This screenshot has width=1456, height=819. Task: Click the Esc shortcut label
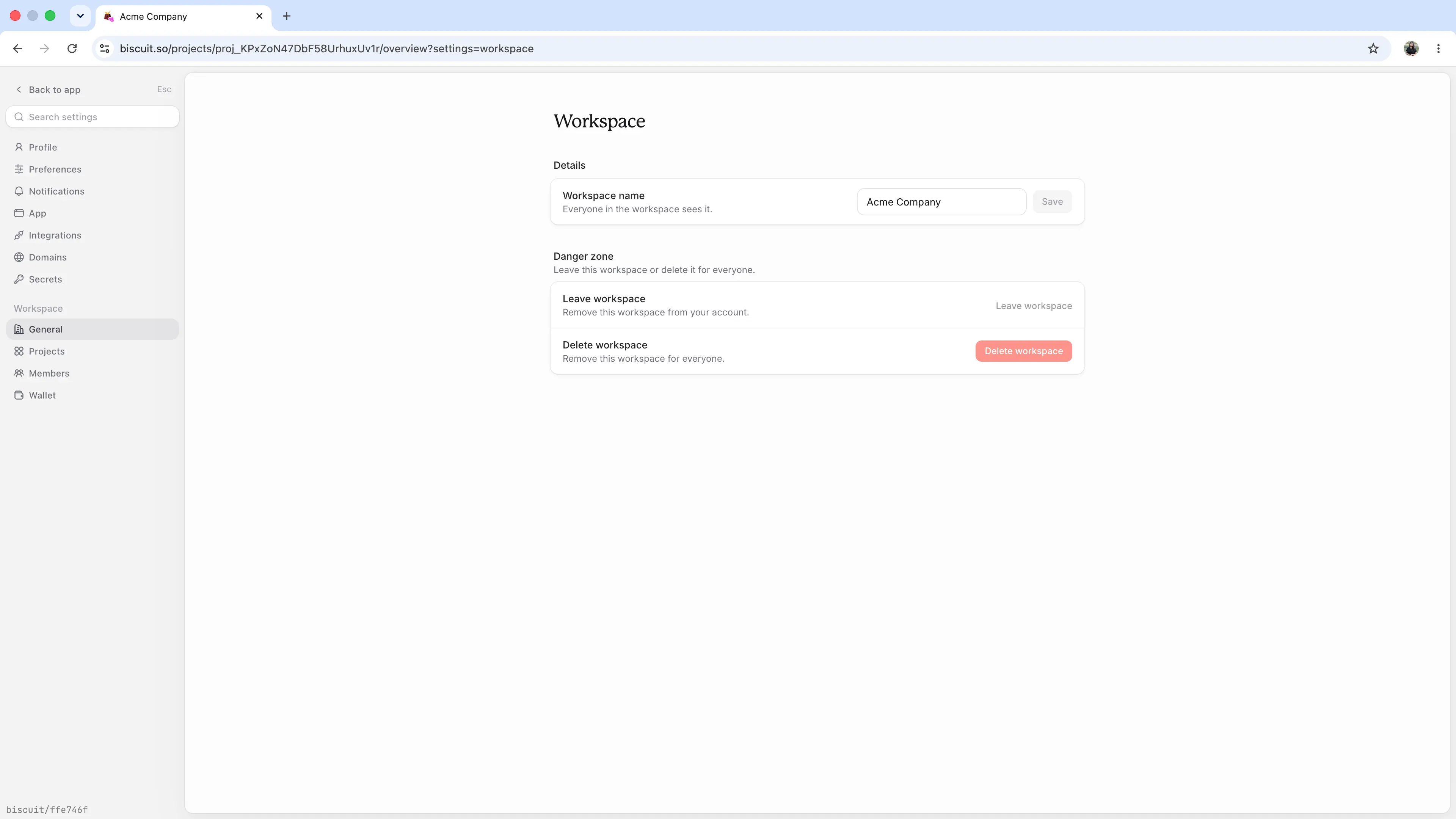pyautogui.click(x=164, y=89)
